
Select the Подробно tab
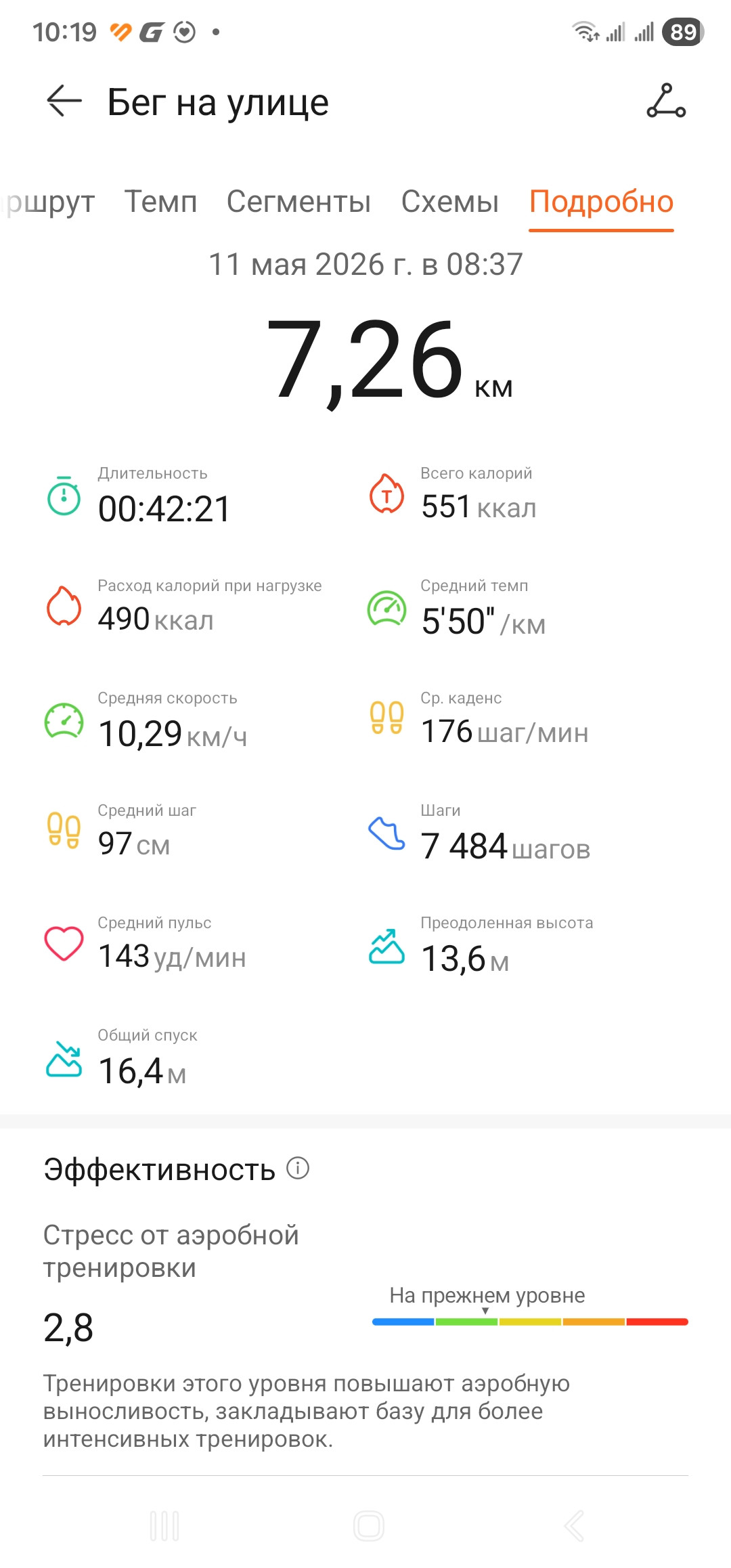[x=601, y=202]
